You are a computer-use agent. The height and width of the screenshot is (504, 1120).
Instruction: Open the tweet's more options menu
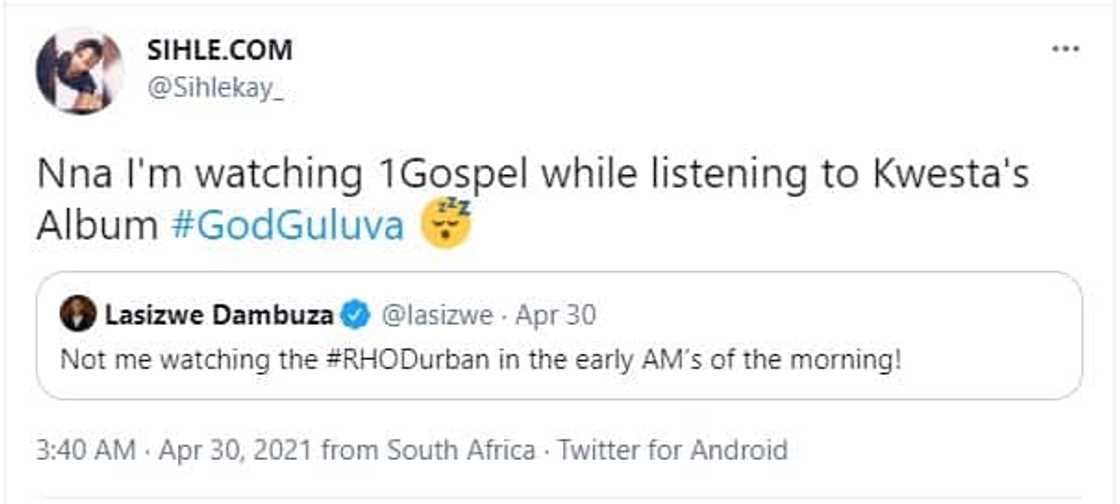1066,49
